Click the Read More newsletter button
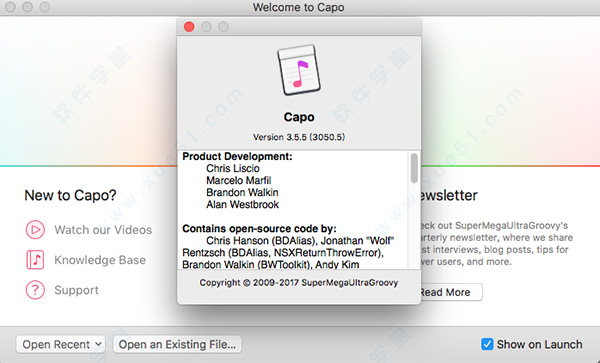 click(452, 292)
